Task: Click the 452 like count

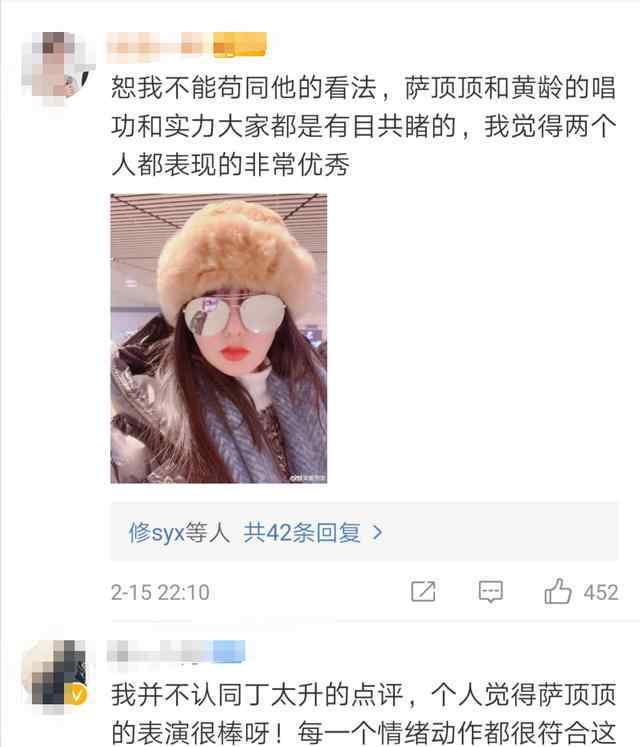Action: [601, 593]
